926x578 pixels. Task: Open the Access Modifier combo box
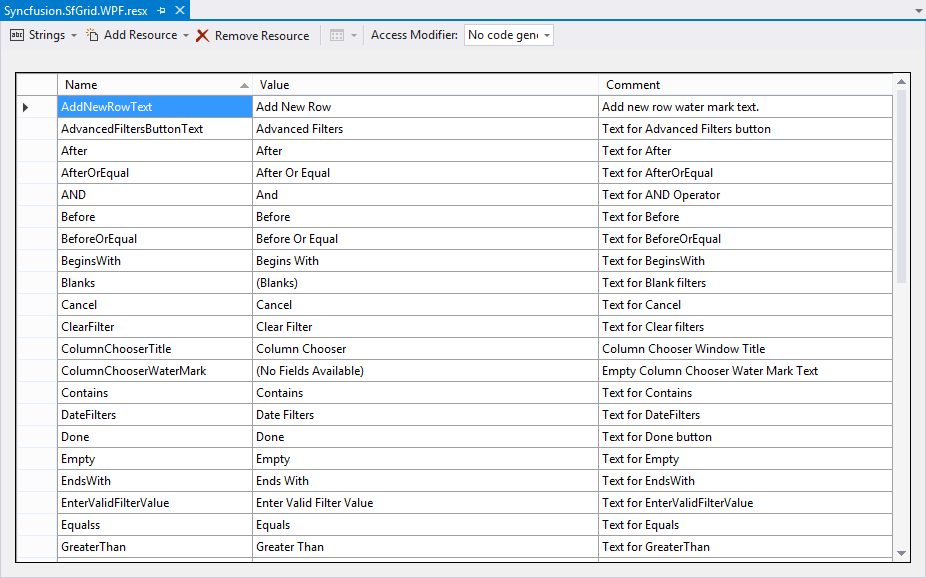pos(508,35)
